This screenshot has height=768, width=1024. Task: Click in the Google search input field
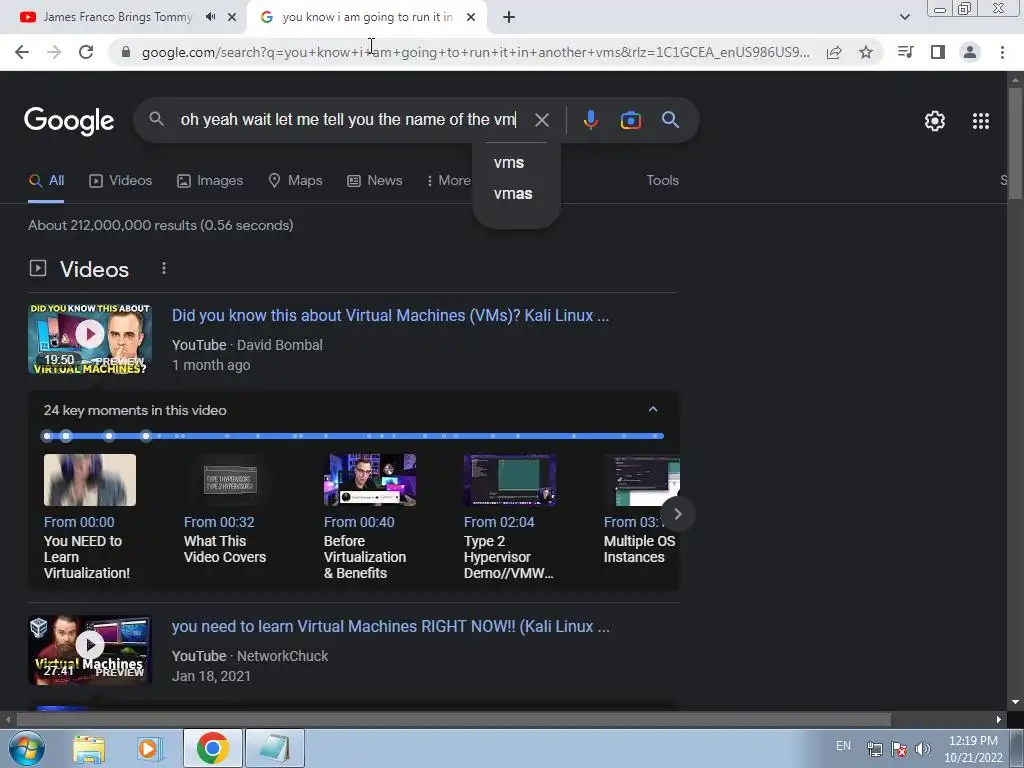(x=348, y=120)
